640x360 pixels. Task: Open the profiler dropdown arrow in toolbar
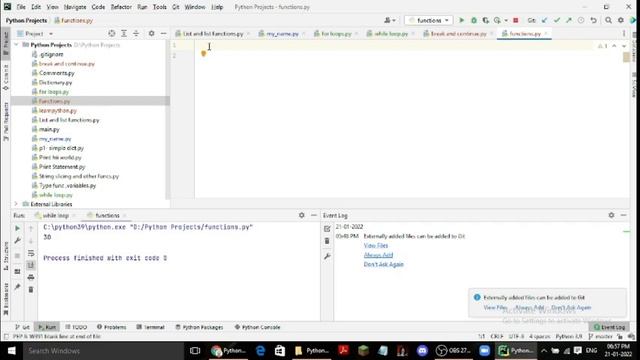coord(506,20)
